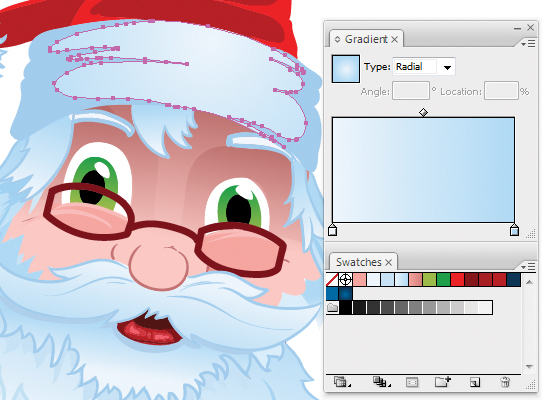Pick the navy blue swatch in first row

pyautogui.click(x=514, y=280)
